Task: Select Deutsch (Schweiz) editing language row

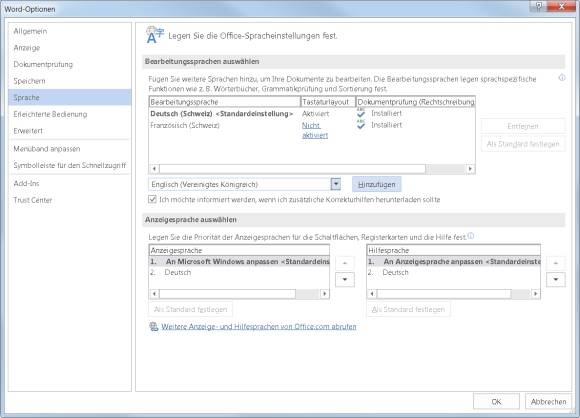Action: [312, 114]
